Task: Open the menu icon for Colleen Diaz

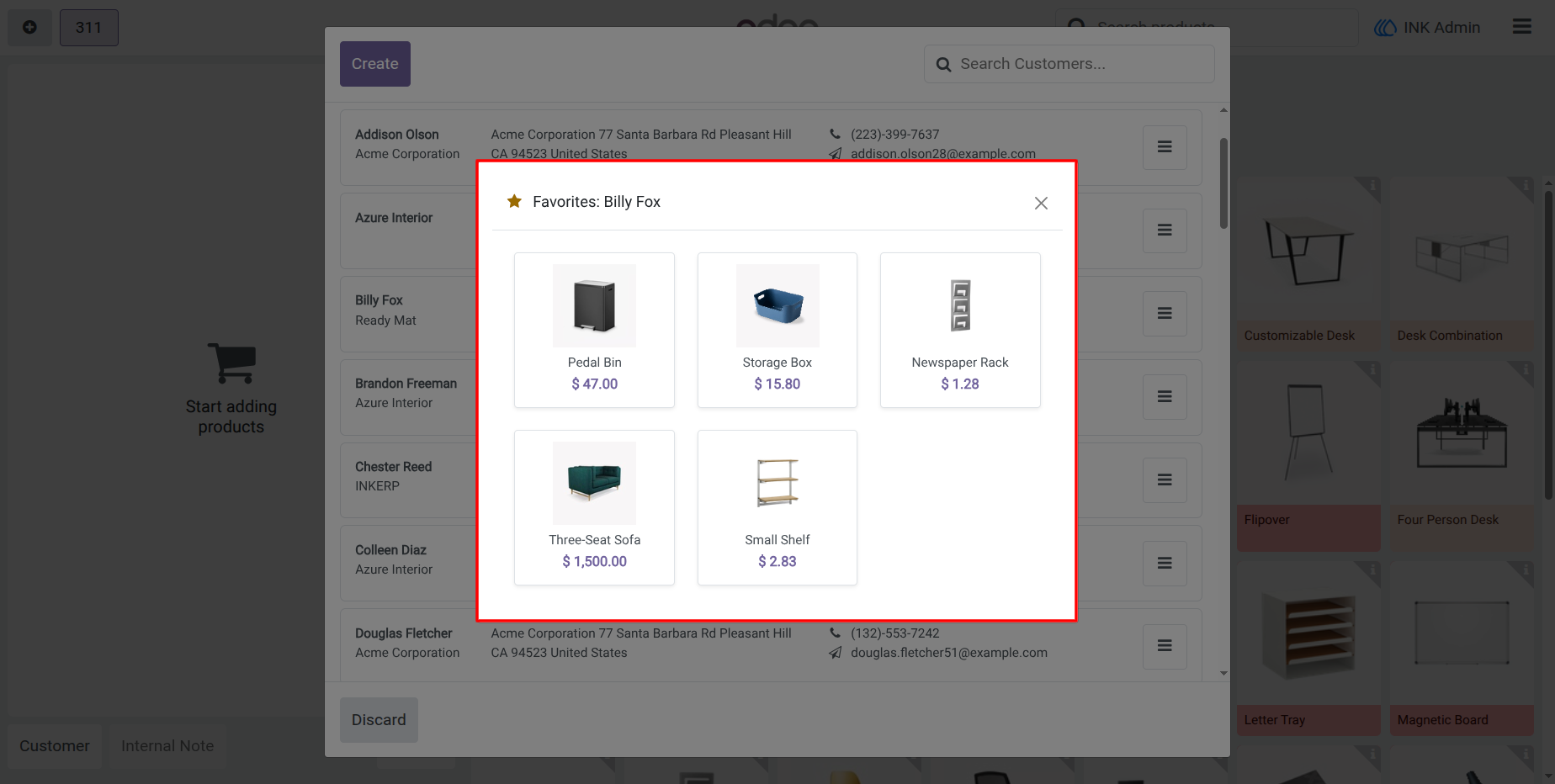Action: point(1165,563)
